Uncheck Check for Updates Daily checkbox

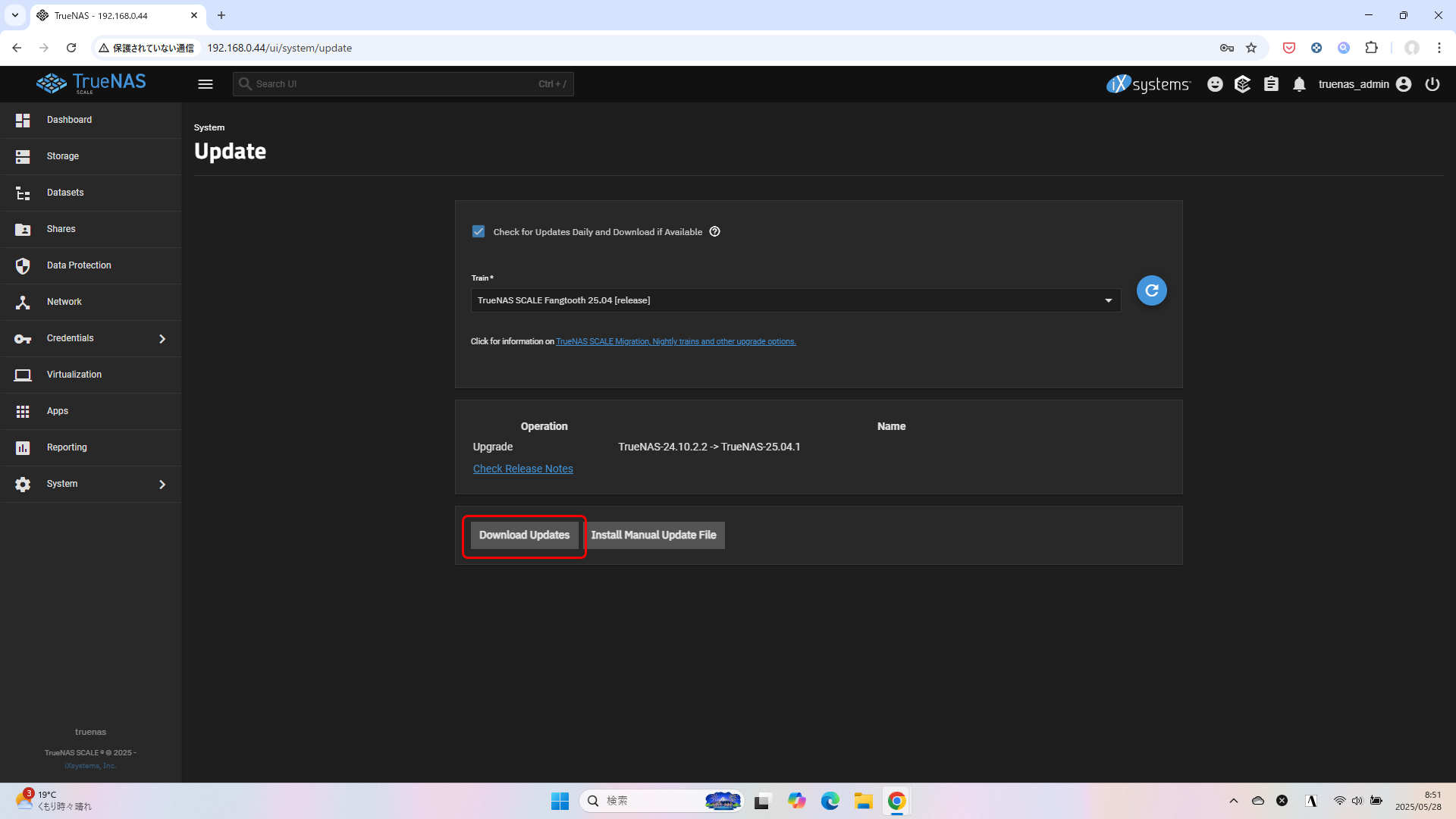(x=479, y=231)
